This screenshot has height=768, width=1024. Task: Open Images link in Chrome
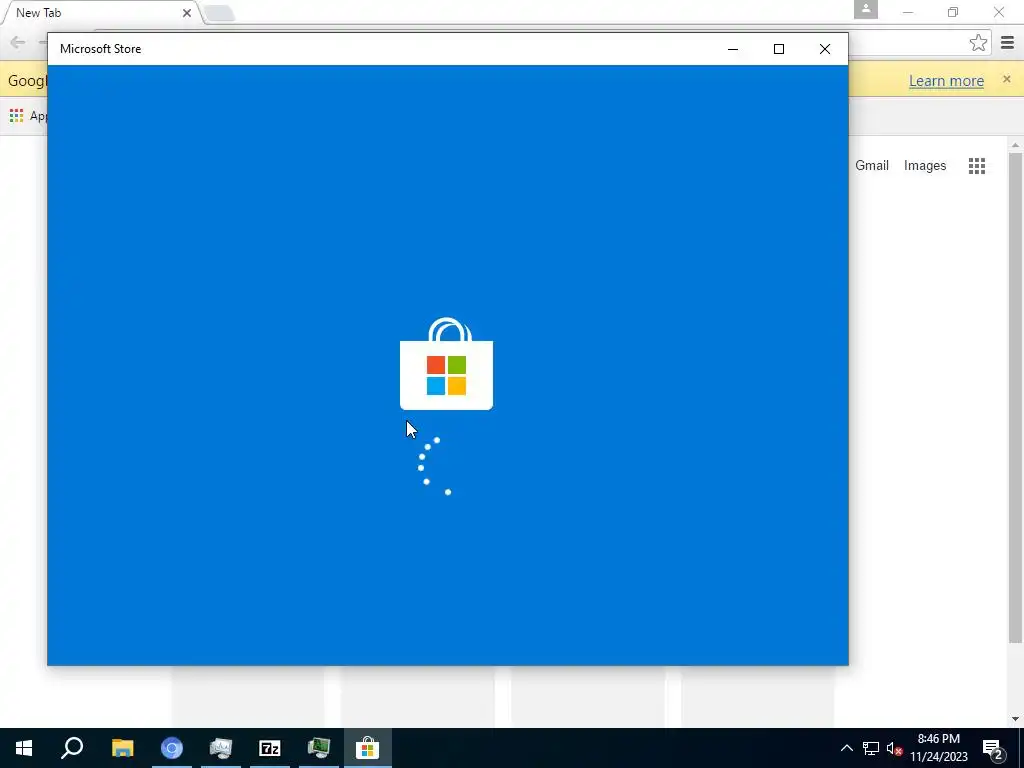[x=925, y=165]
